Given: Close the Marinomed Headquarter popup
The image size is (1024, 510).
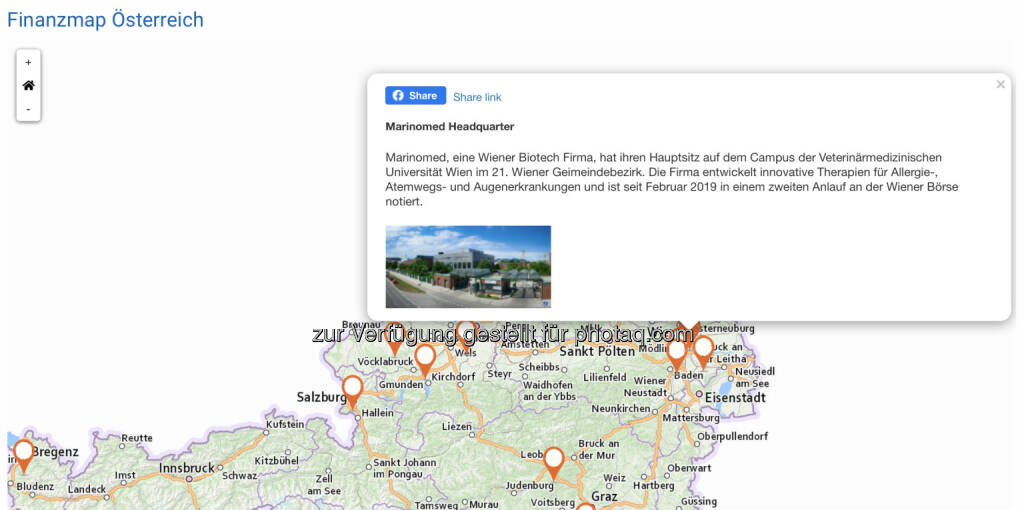Looking at the screenshot, I should pyautogui.click(x=1000, y=85).
